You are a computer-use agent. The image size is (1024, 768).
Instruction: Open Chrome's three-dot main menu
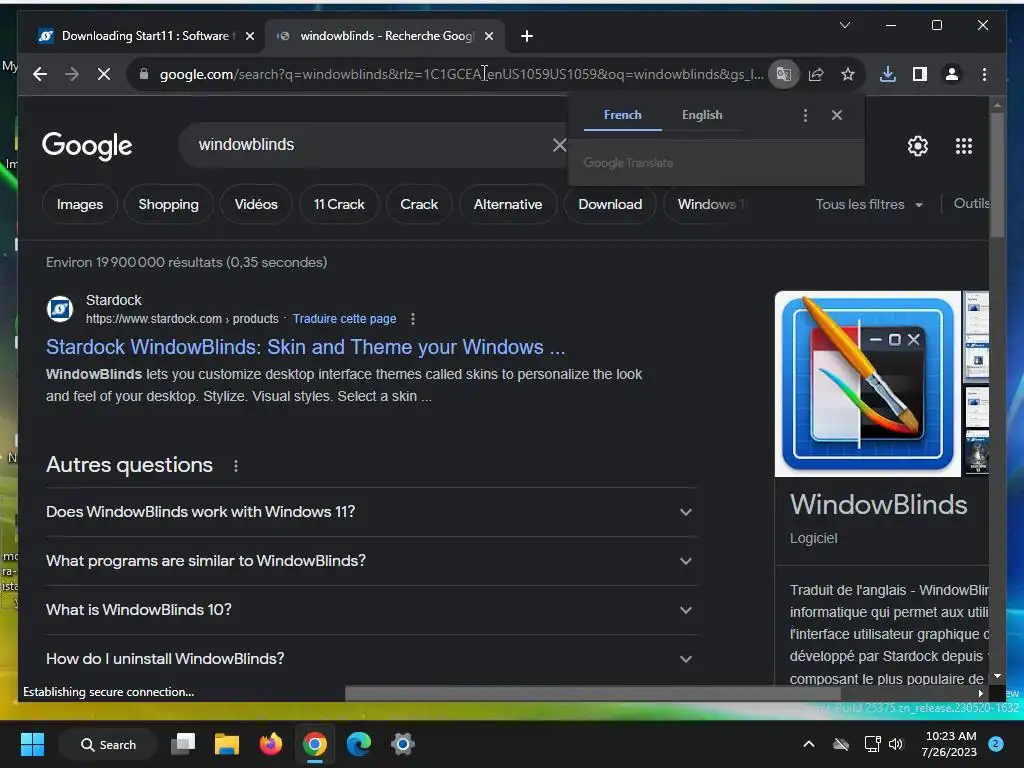(x=984, y=74)
